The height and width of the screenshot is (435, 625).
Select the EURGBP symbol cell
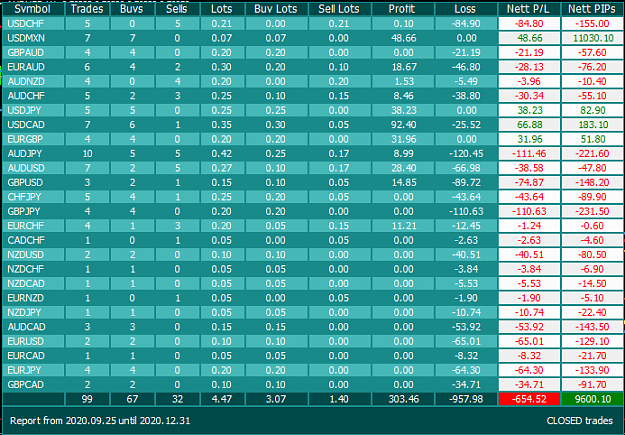[33, 139]
